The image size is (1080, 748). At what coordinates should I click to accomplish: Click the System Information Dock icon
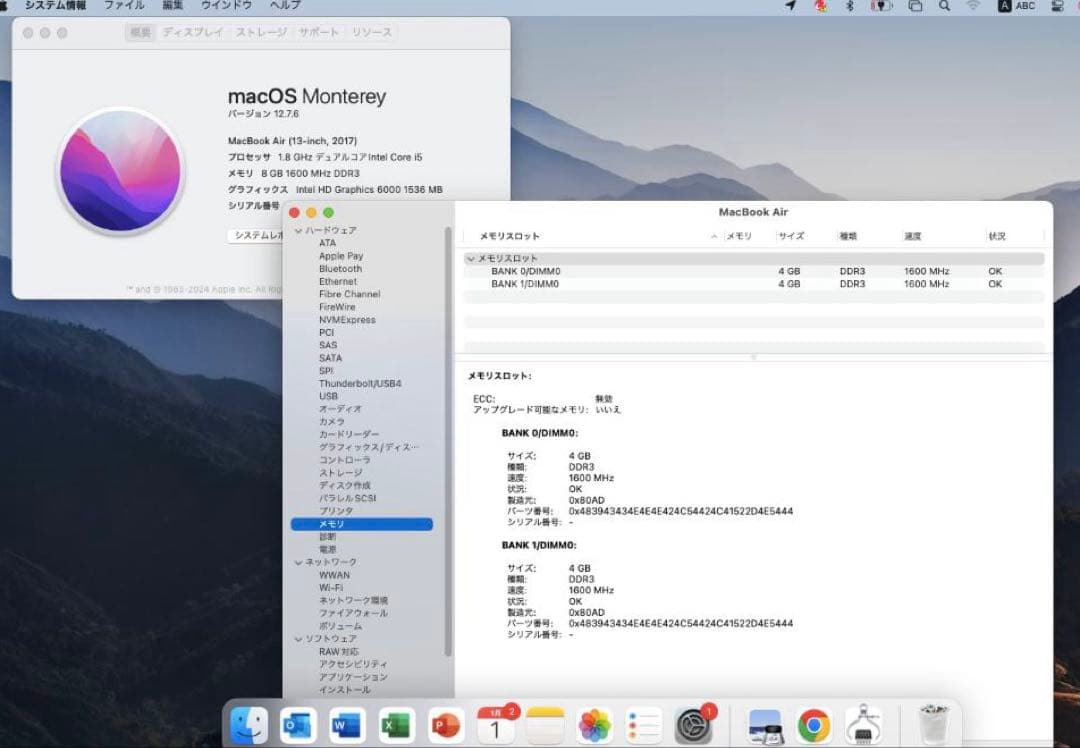click(x=863, y=725)
